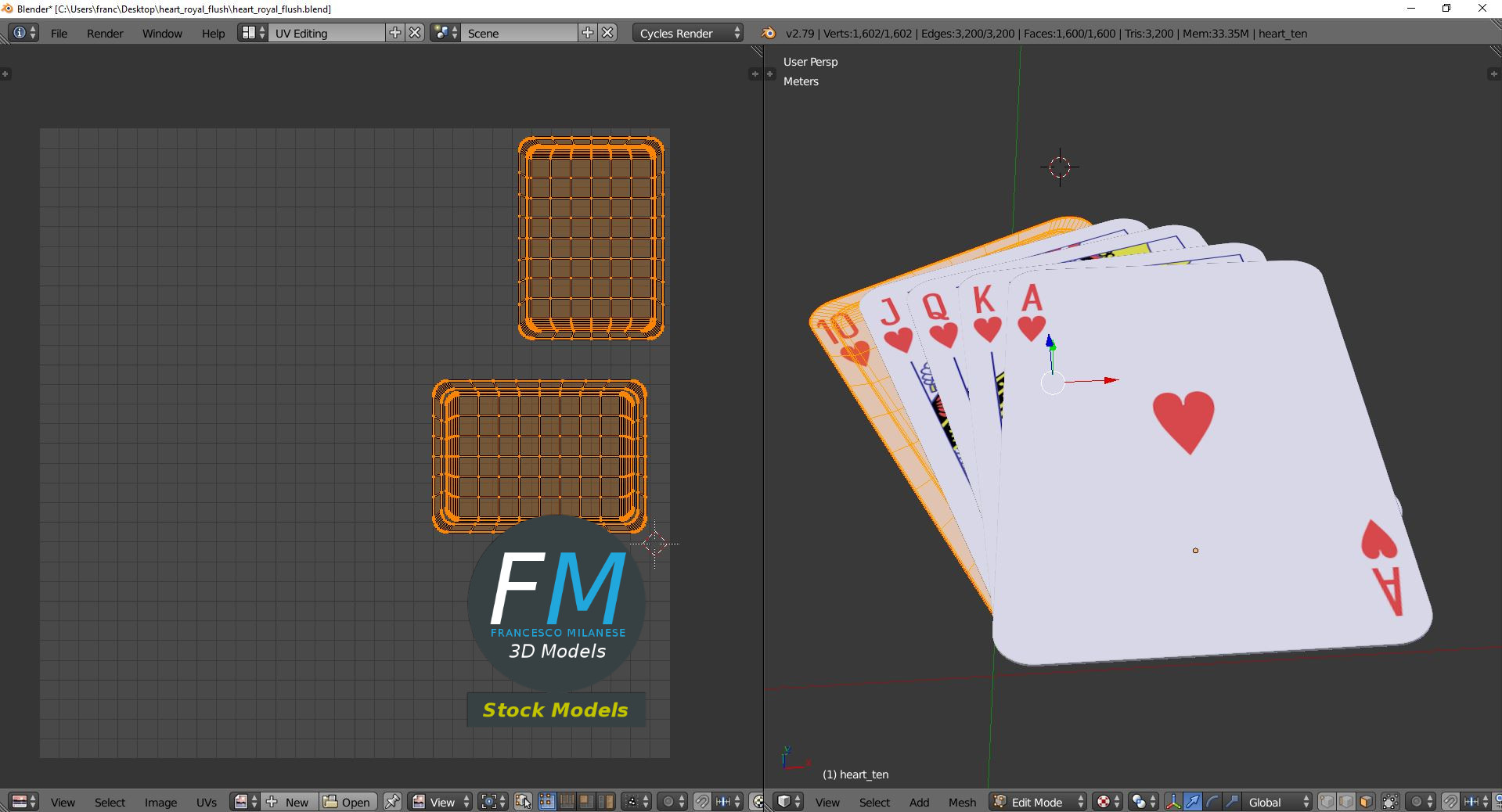Select UV island selection mode

point(606,802)
